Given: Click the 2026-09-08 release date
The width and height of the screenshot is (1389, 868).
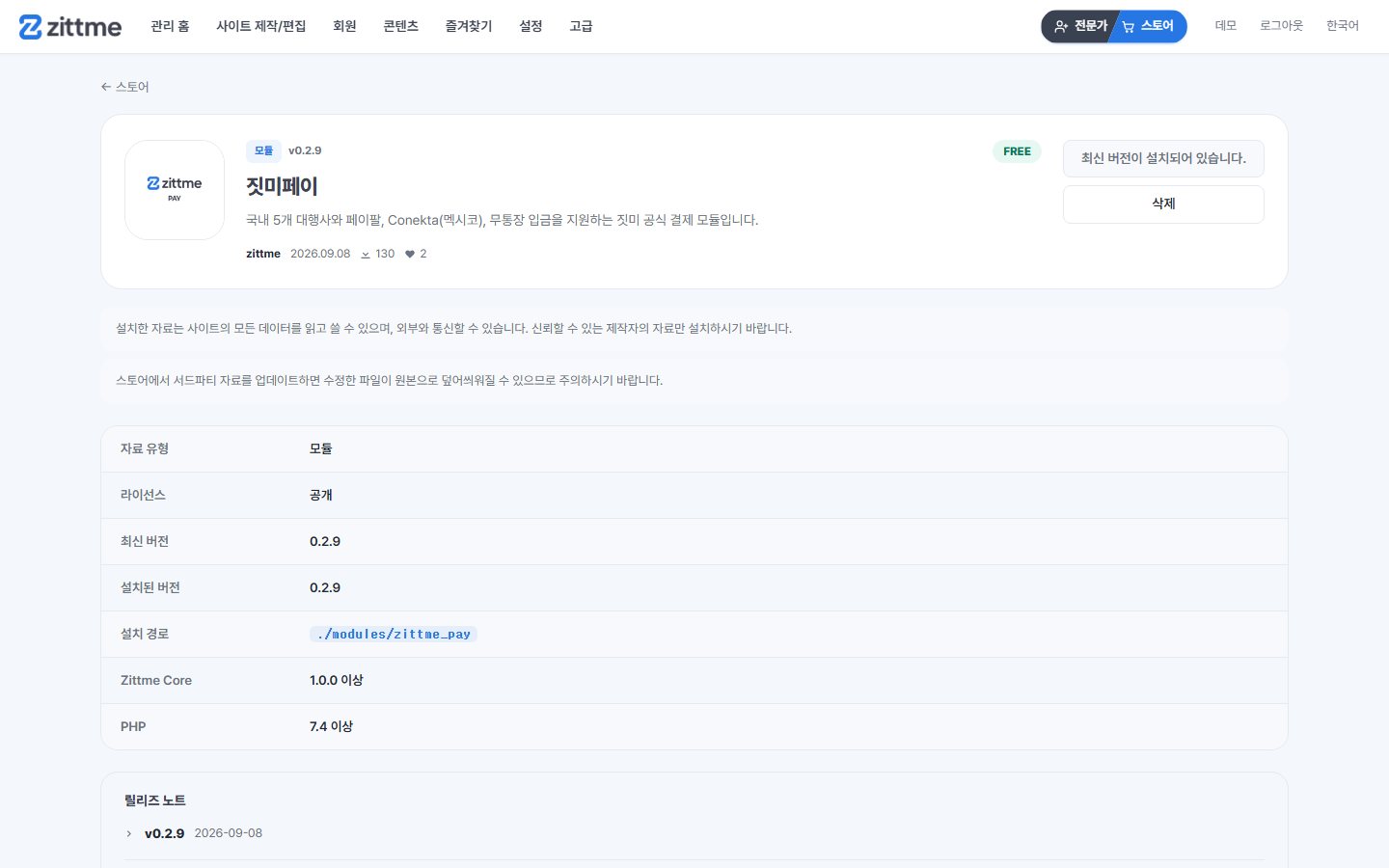Looking at the screenshot, I should click(229, 833).
